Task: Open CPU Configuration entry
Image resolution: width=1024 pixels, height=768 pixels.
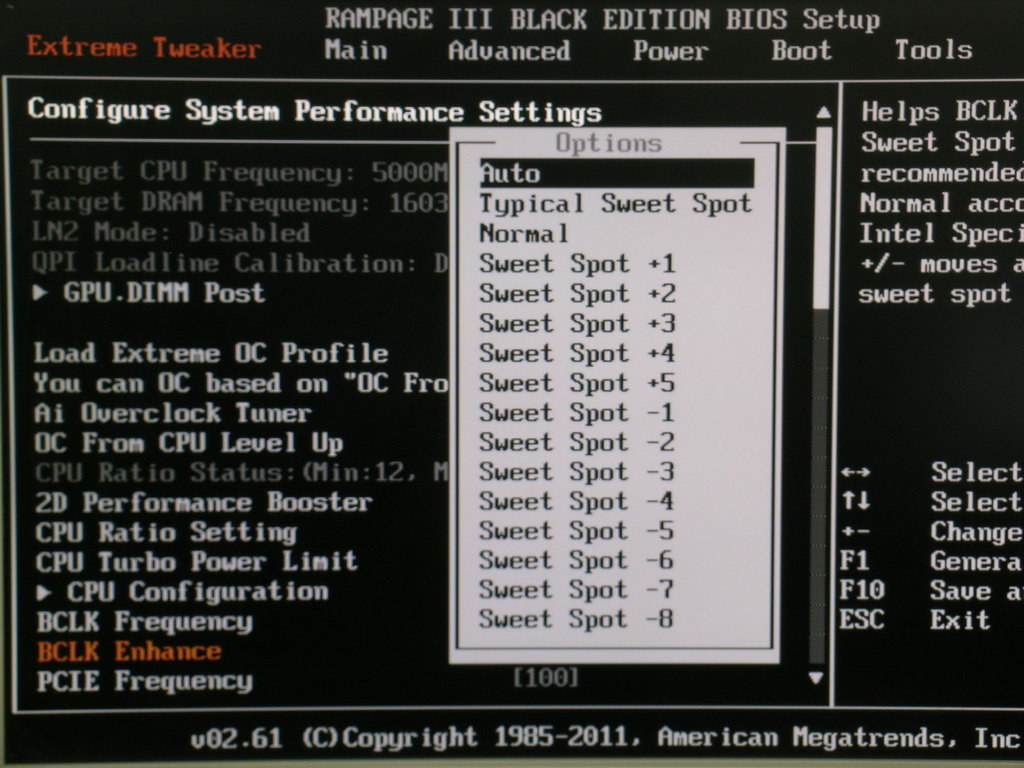Action: coord(198,592)
